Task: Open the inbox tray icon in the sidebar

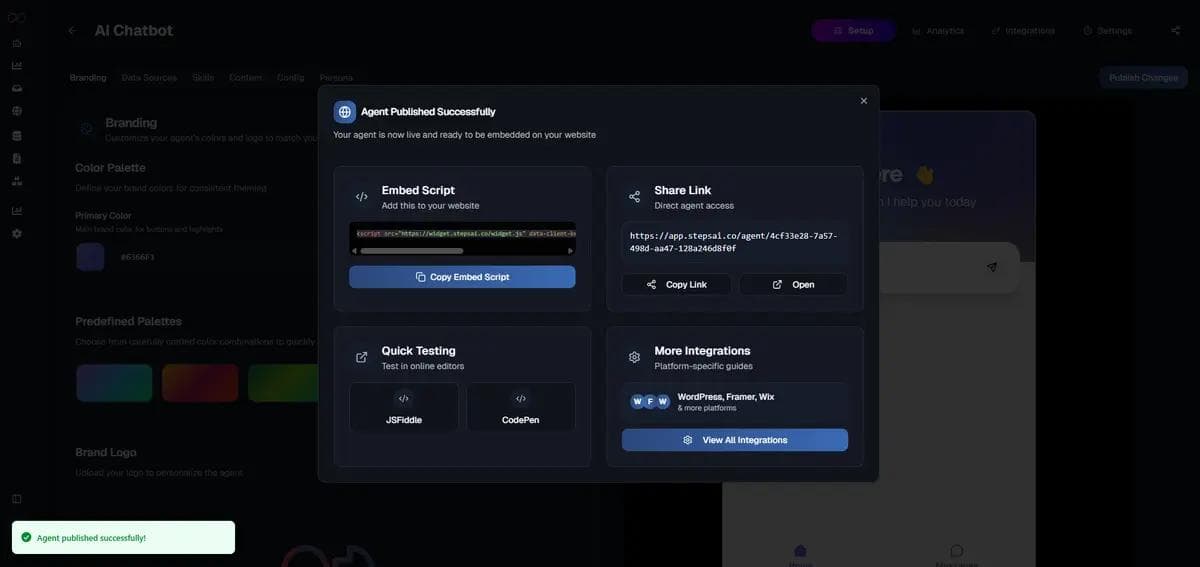Action: tap(16, 88)
